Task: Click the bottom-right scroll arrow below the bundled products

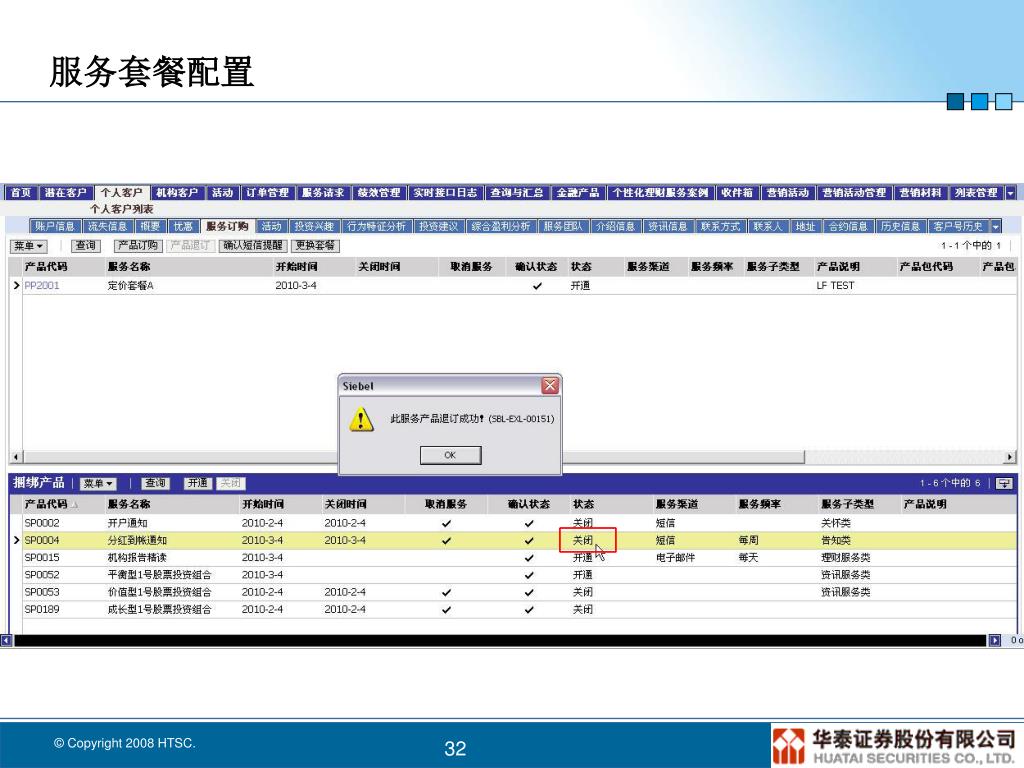Action: pyautogui.click(x=995, y=641)
